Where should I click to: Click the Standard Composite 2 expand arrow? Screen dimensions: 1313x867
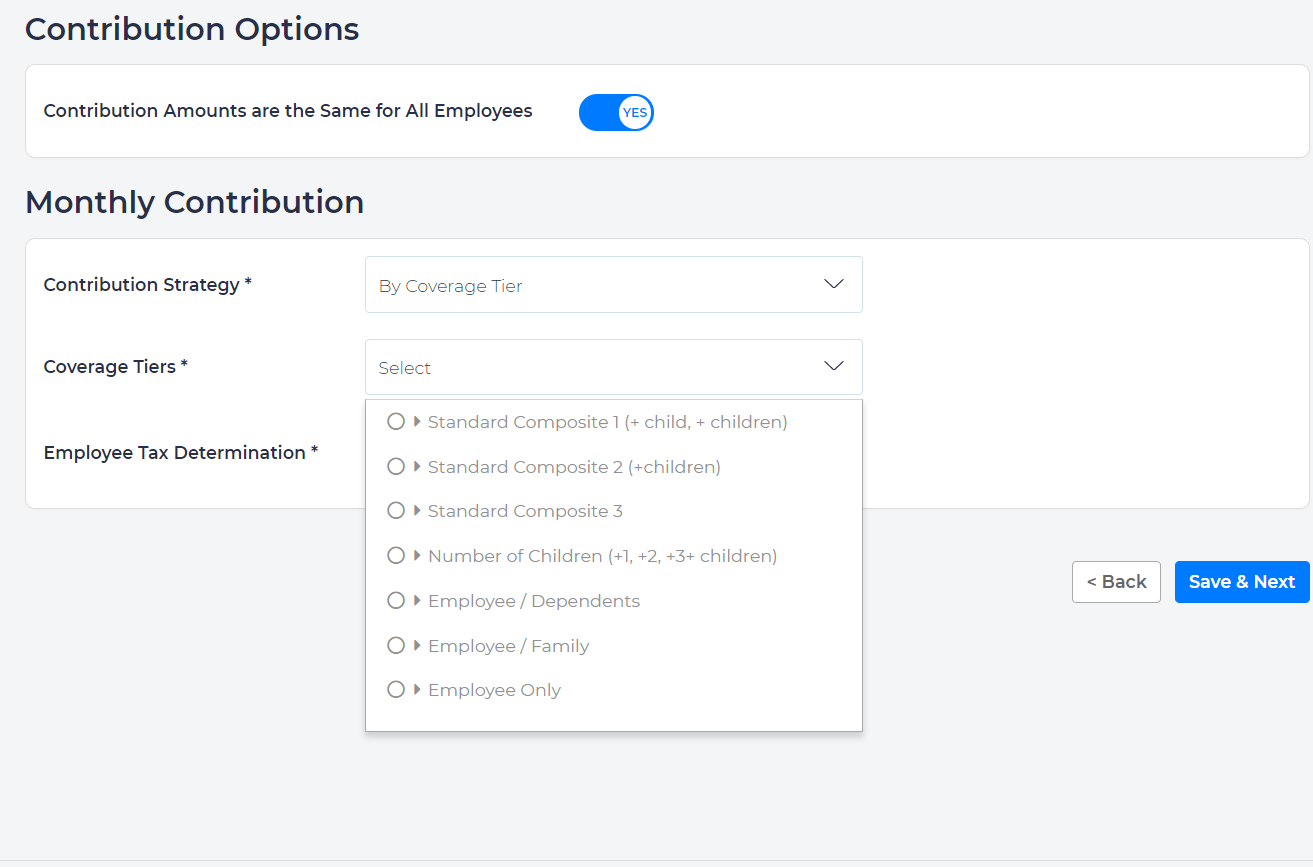(x=416, y=466)
